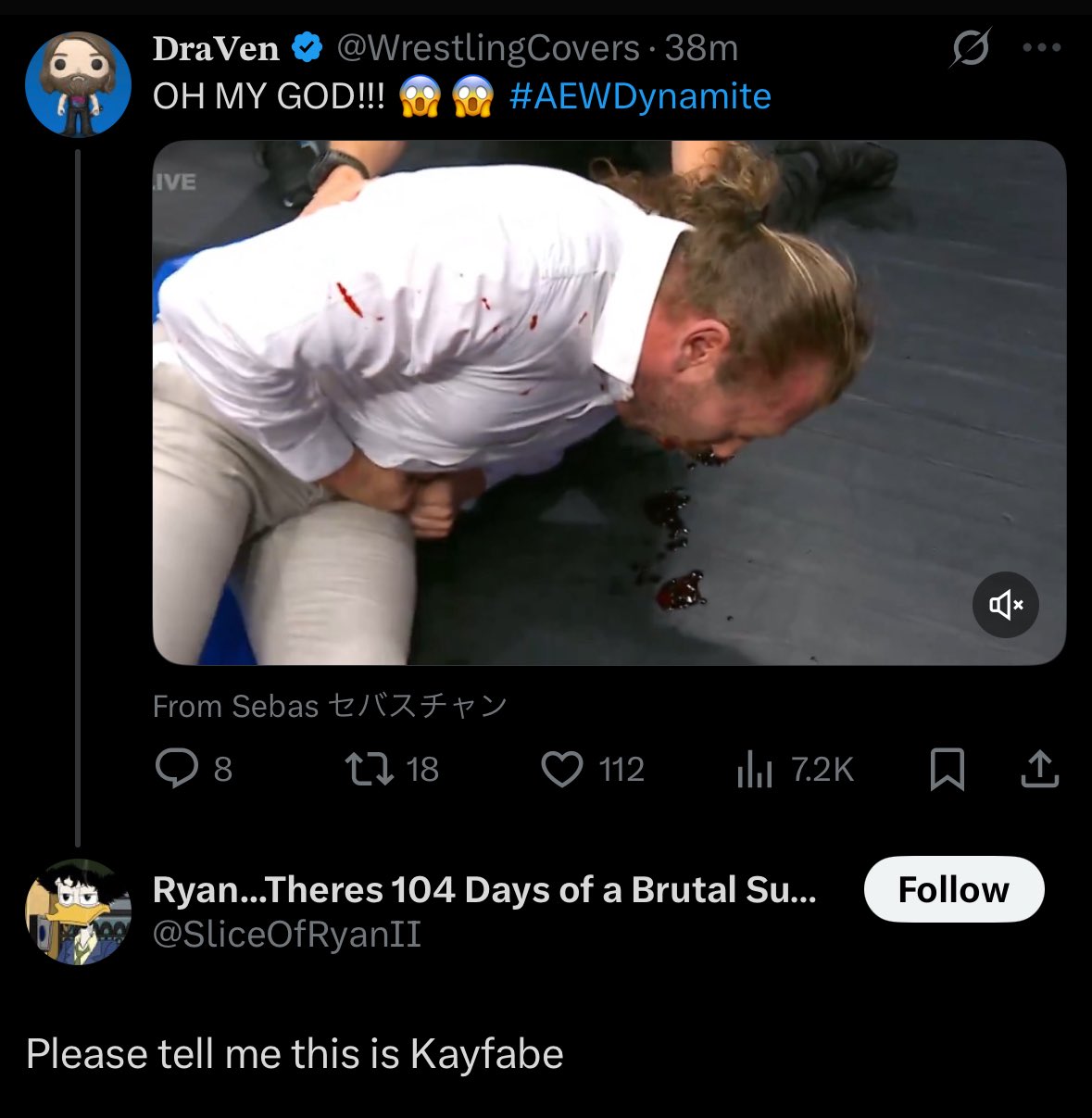Tap the @SliceOfRyanII handle
The height and width of the screenshot is (1118, 1092).
pos(287,934)
